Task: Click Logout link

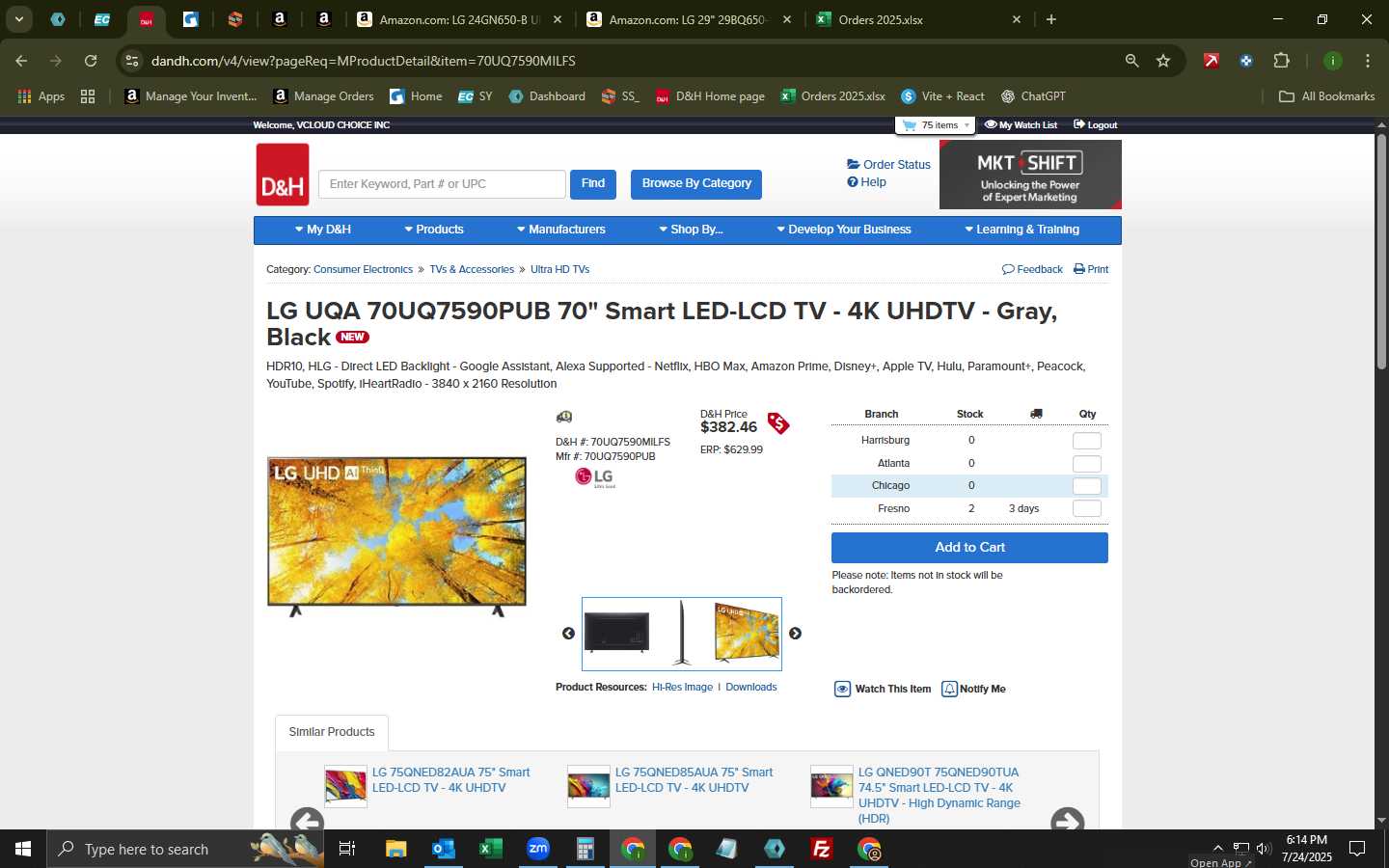Action: point(1096,125)
